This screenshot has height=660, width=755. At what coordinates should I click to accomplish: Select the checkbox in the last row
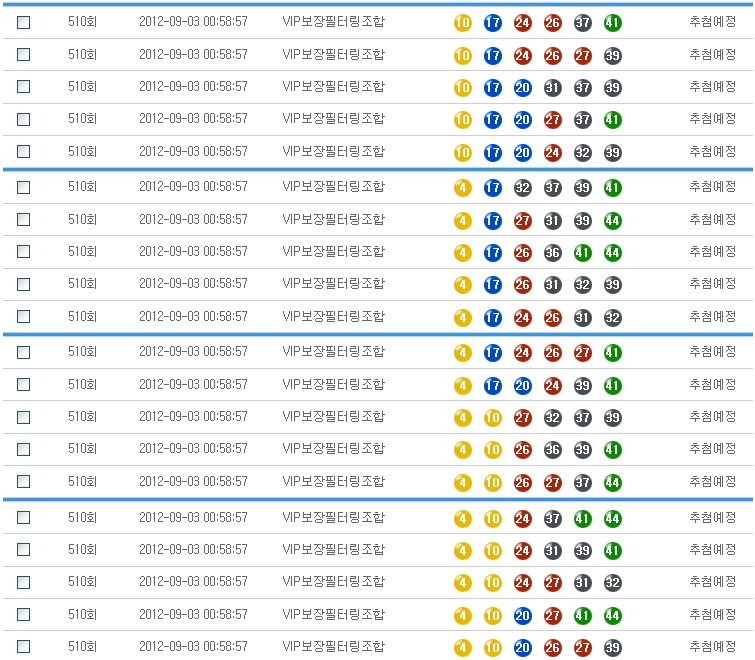(24, 646)
